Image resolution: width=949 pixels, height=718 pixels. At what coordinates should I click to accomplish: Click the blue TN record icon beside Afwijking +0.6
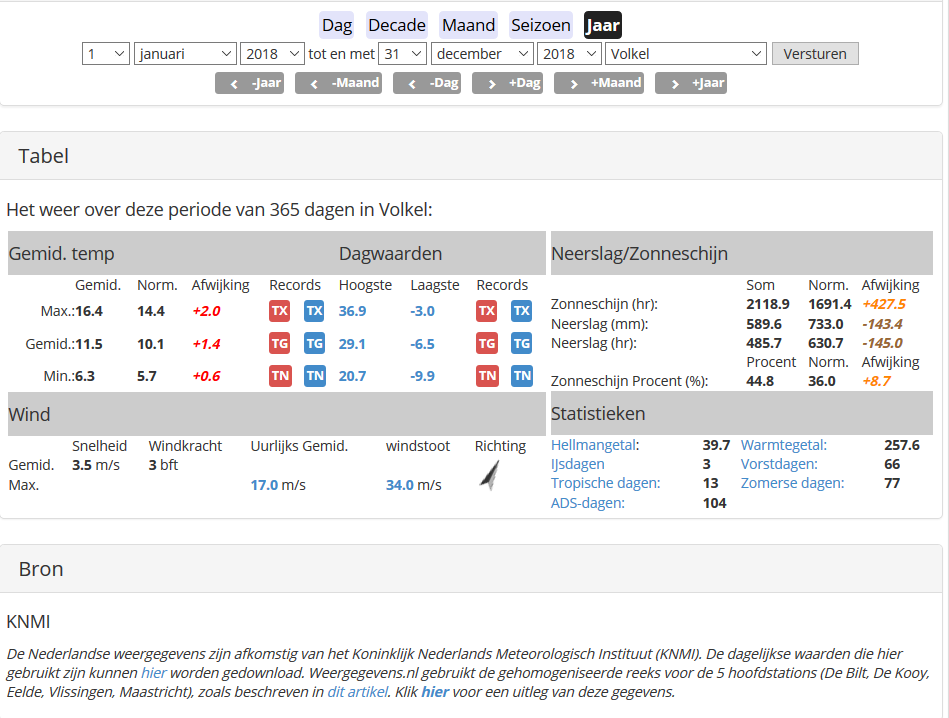(x=315, y=376)
